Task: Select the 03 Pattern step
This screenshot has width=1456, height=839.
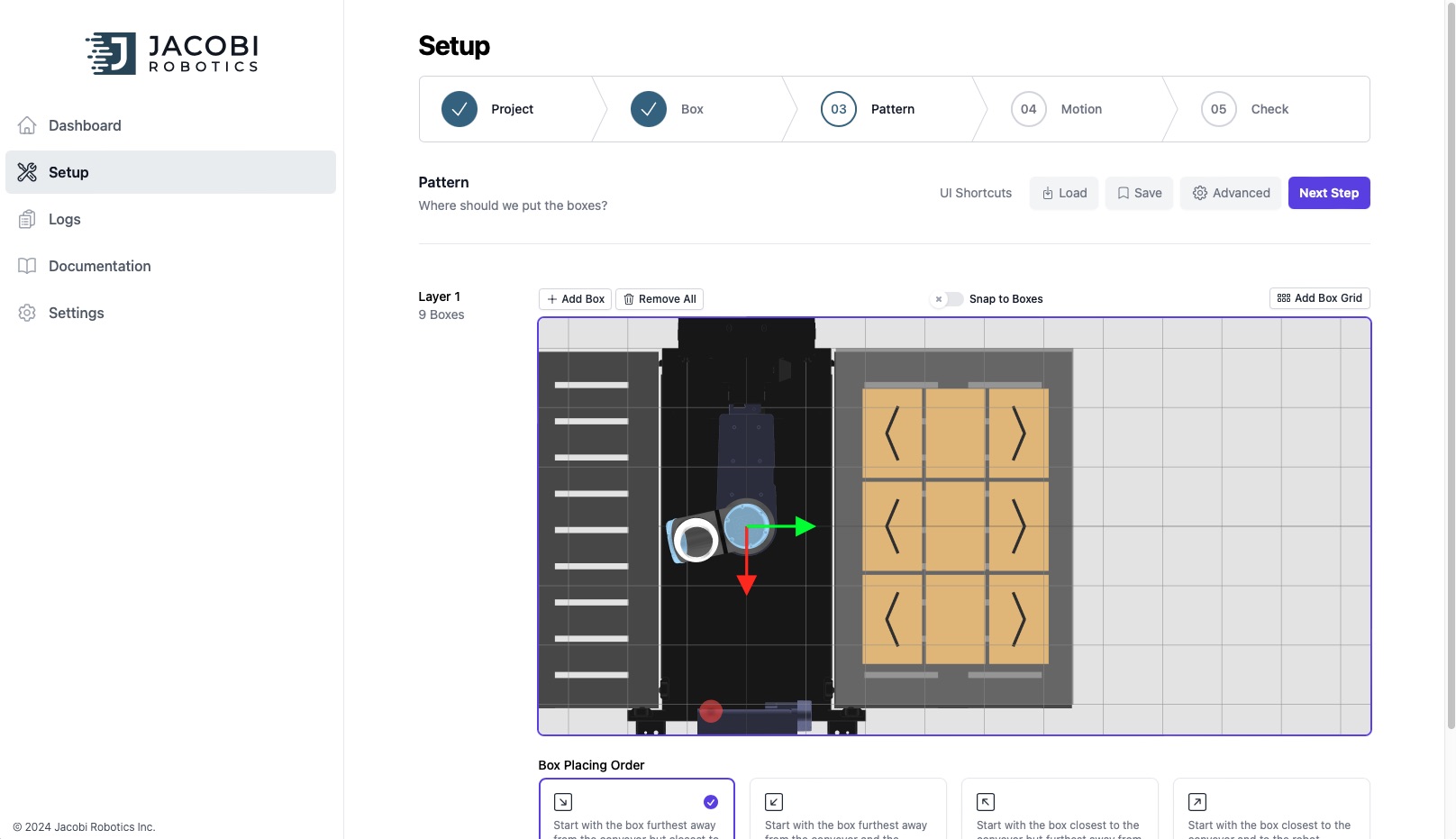Action: point(886,109)
